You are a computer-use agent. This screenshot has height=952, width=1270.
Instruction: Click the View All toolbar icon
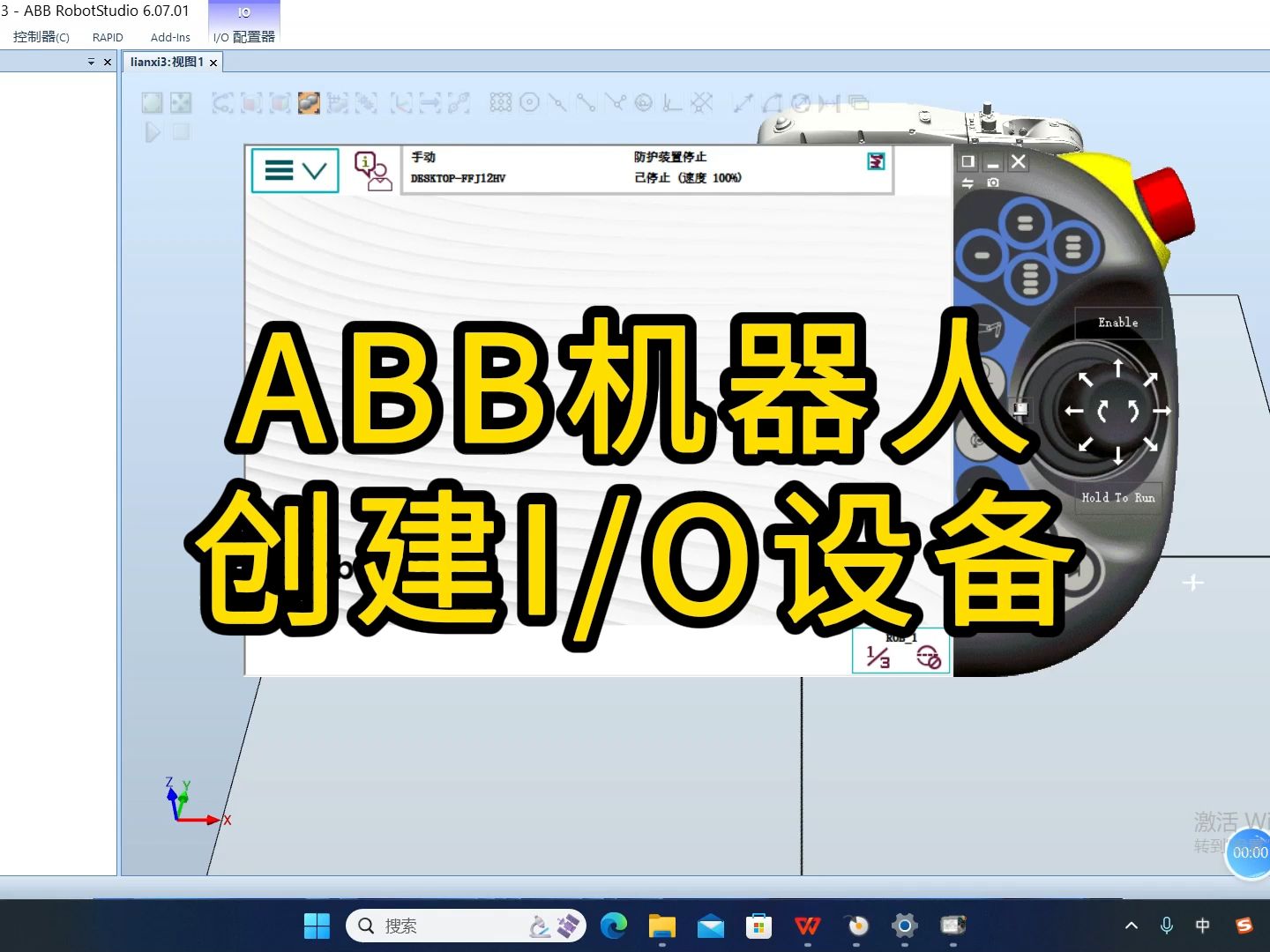coord(153,103)
